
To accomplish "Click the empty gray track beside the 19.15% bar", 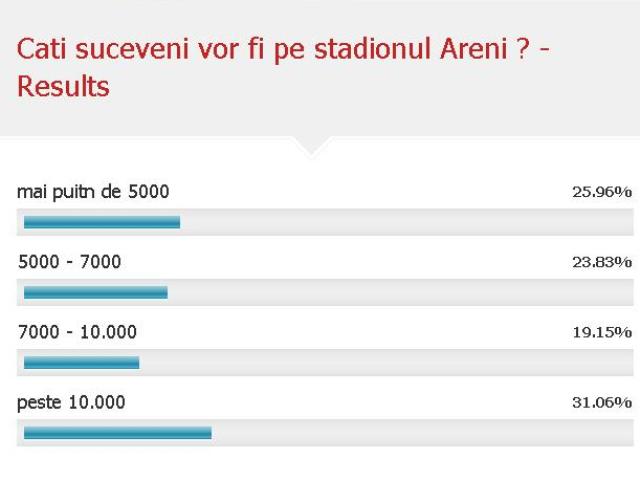I will (x=385, y=362).
